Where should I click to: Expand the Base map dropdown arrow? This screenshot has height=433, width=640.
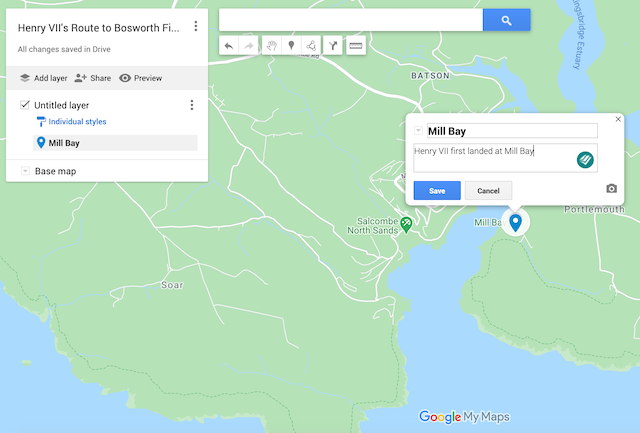tap(25, 171)
